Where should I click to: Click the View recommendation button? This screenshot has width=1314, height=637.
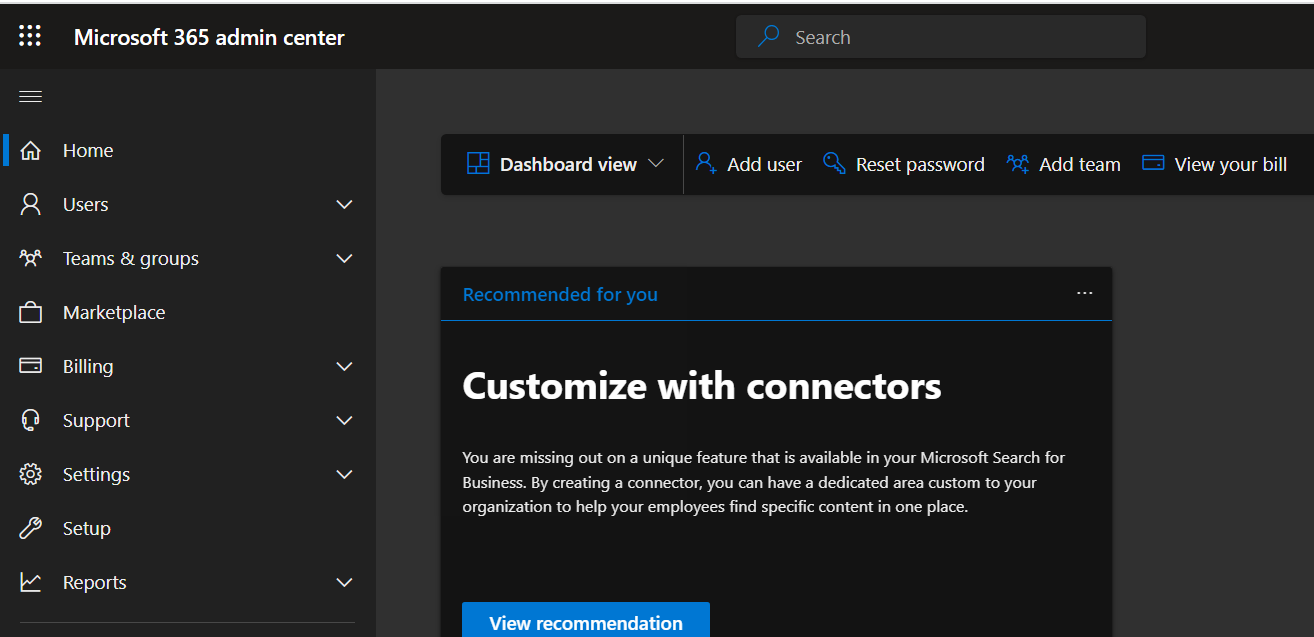586,620
